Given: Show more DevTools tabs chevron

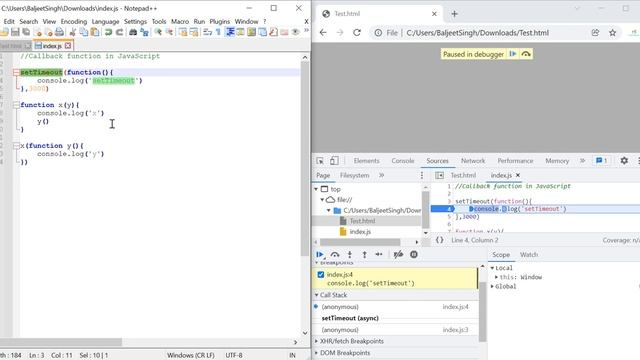Looking at the screenshot, I should tap(582, 161).
